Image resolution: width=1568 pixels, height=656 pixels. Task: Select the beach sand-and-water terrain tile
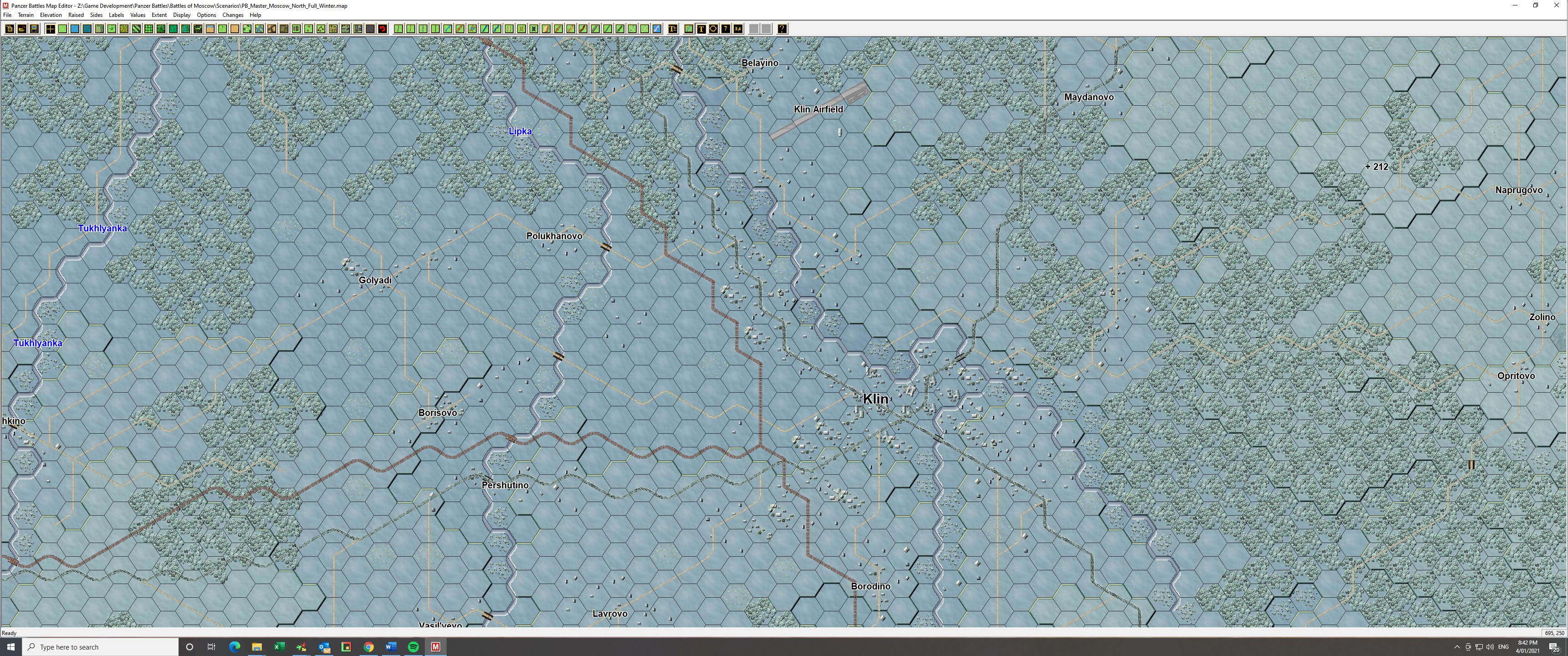(210, 29)
